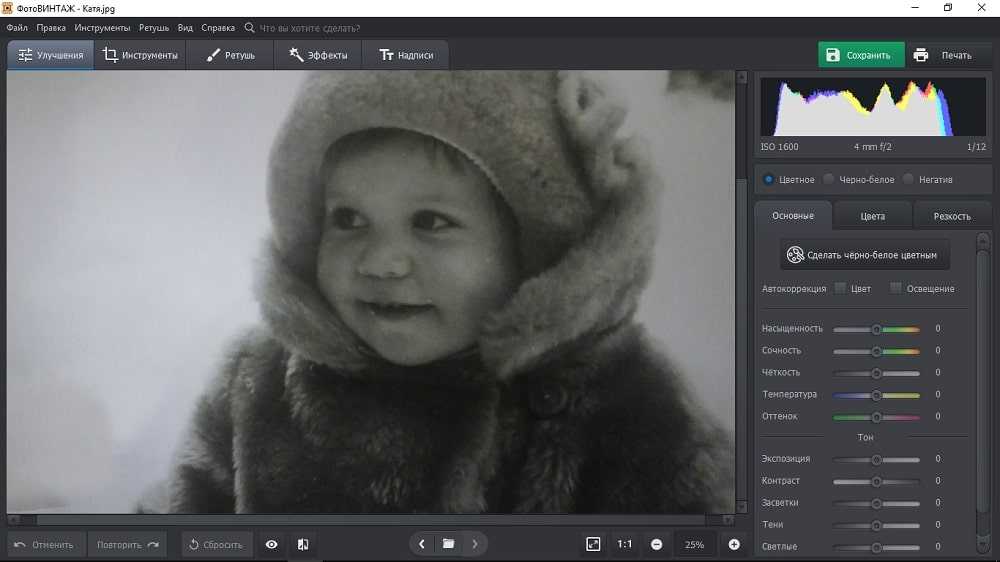Viewport: 1000px width, 562px height.
Task: Select the Черно-белое radio option
Action: point(829,179)
